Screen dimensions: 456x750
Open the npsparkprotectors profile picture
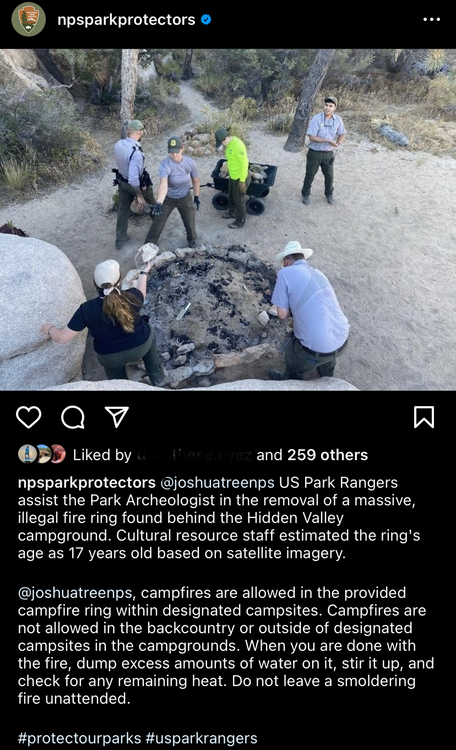click(28, 20)
